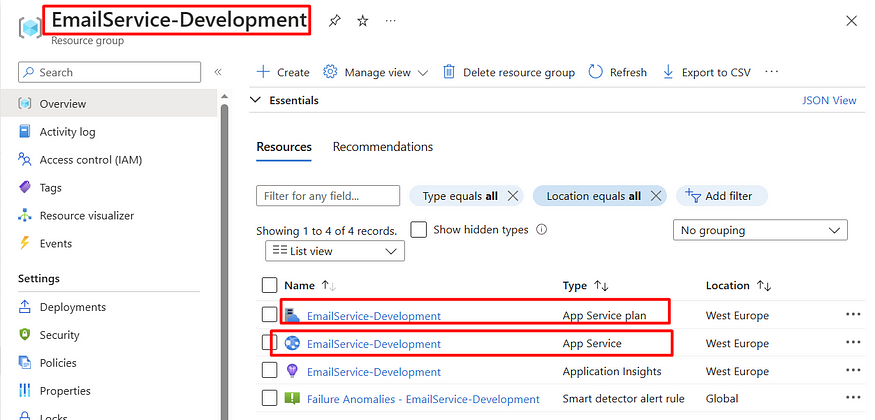Click Delete resource group
The image size is (875, 420).
pyautogui.click(x=508, y=72)
